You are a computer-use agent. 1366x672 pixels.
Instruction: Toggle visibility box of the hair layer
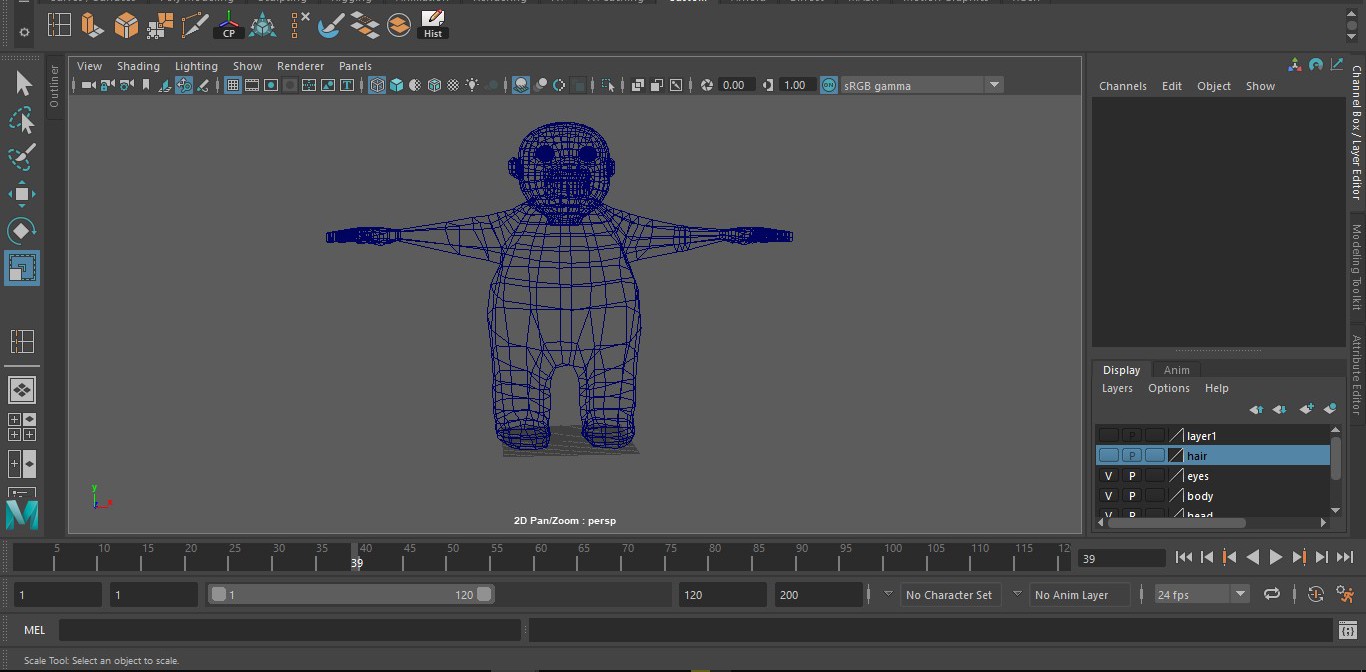click(1108, 456)
